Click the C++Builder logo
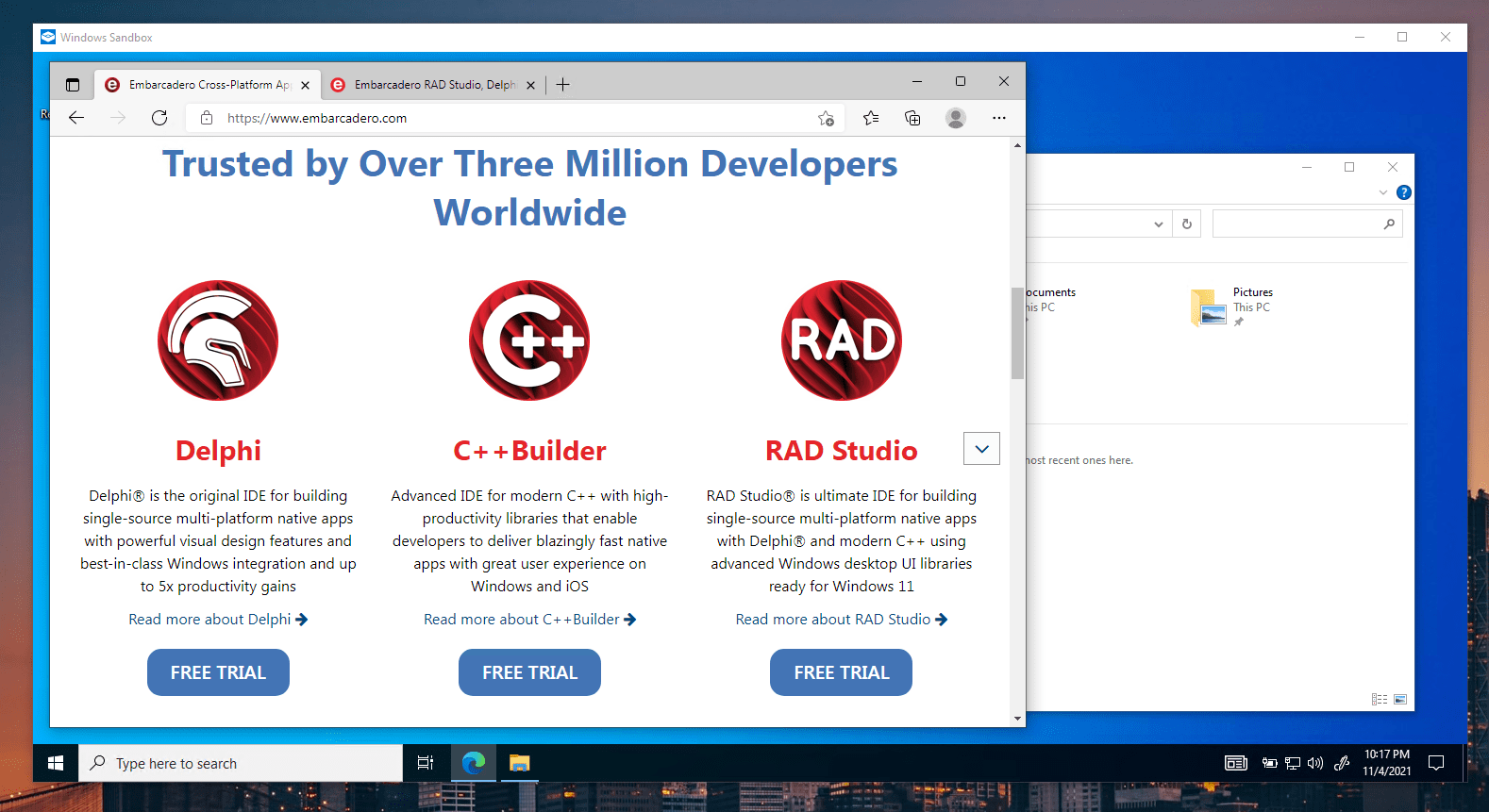This screenshot has width=1489, height=812. pyautogui.click(x=529, y=340)
